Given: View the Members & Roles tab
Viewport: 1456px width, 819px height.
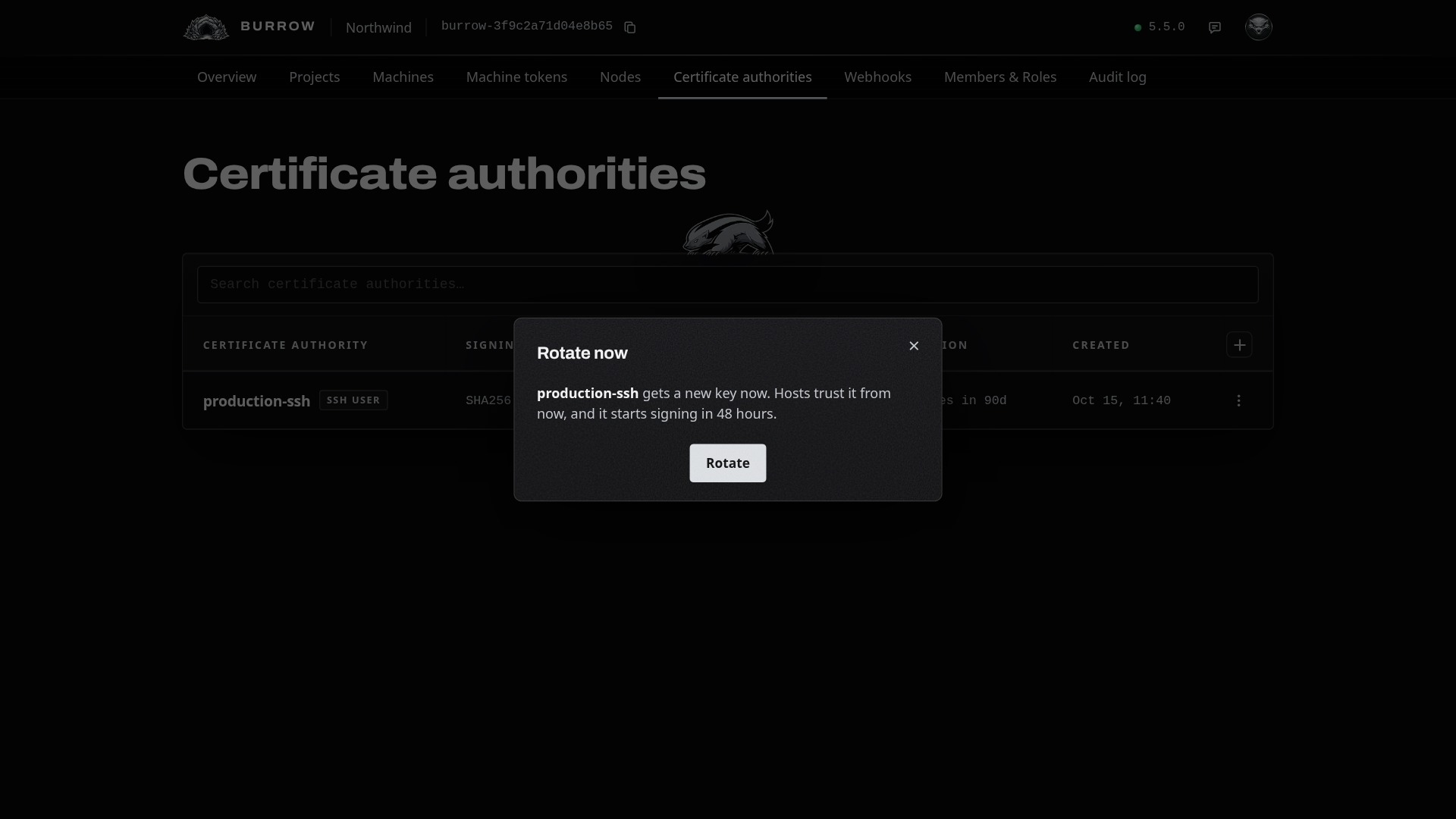Looking at the screenshot, I should click(1000, 77).
